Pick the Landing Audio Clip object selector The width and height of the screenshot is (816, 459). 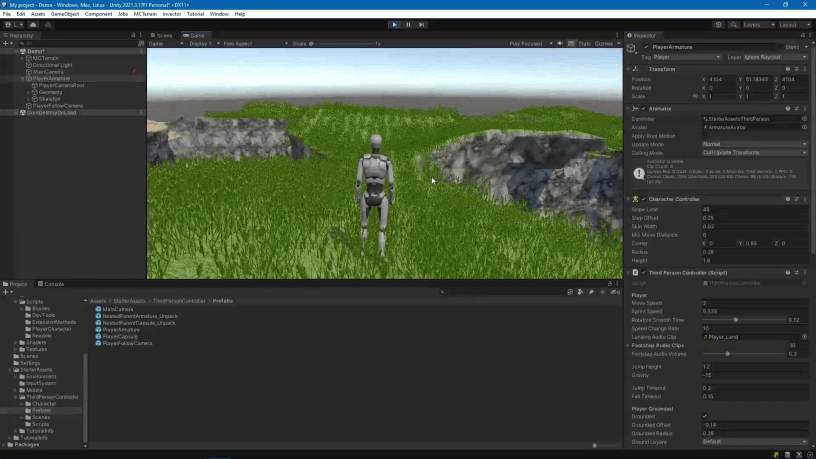tap(805, 337)
